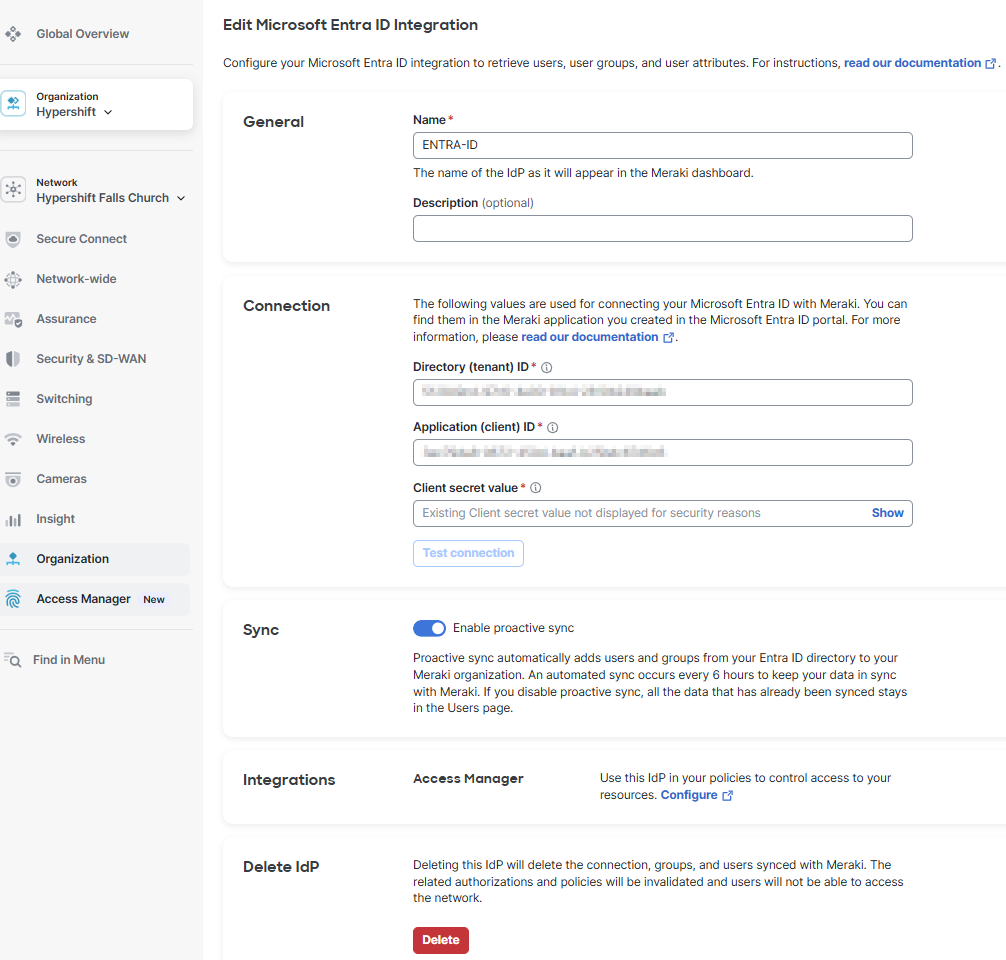
Task: Click the Organization Hypershift icon tile
Action: [x=13, y=103]
